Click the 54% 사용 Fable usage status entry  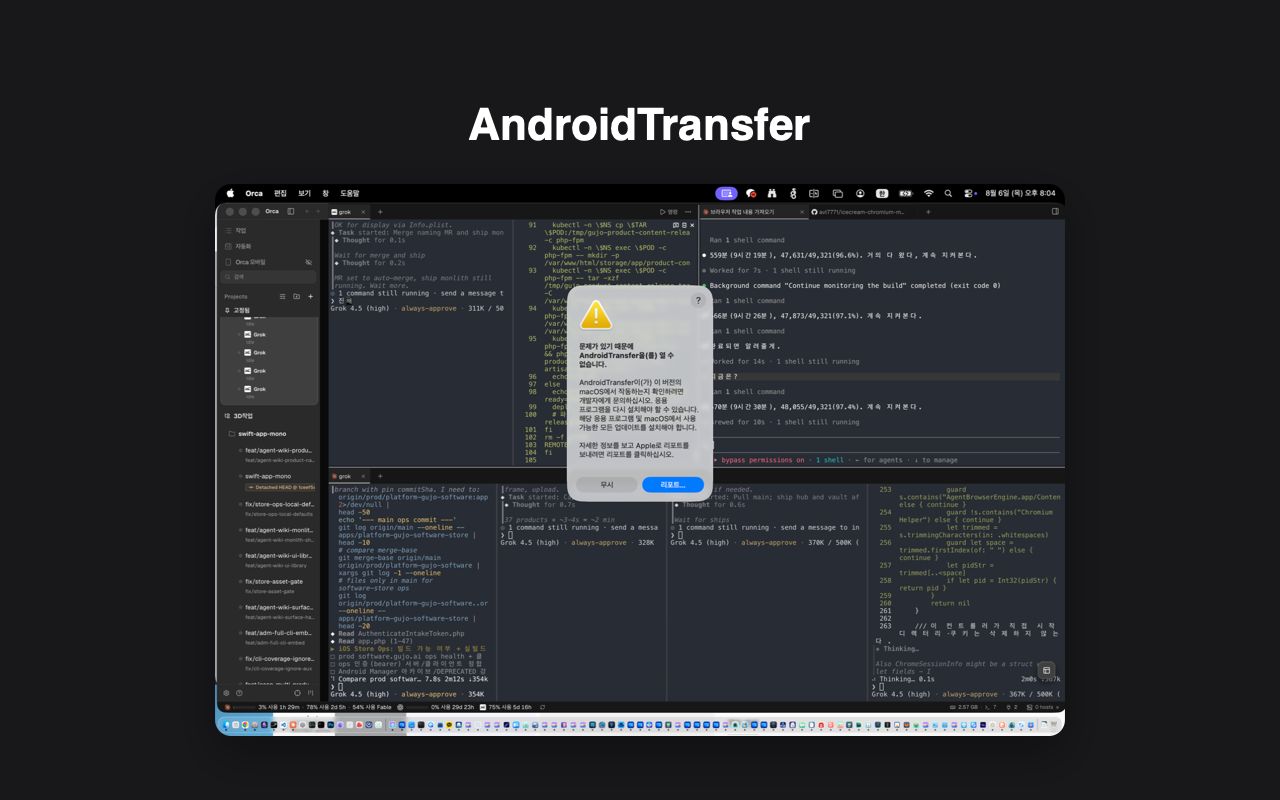tap(372, 707)
